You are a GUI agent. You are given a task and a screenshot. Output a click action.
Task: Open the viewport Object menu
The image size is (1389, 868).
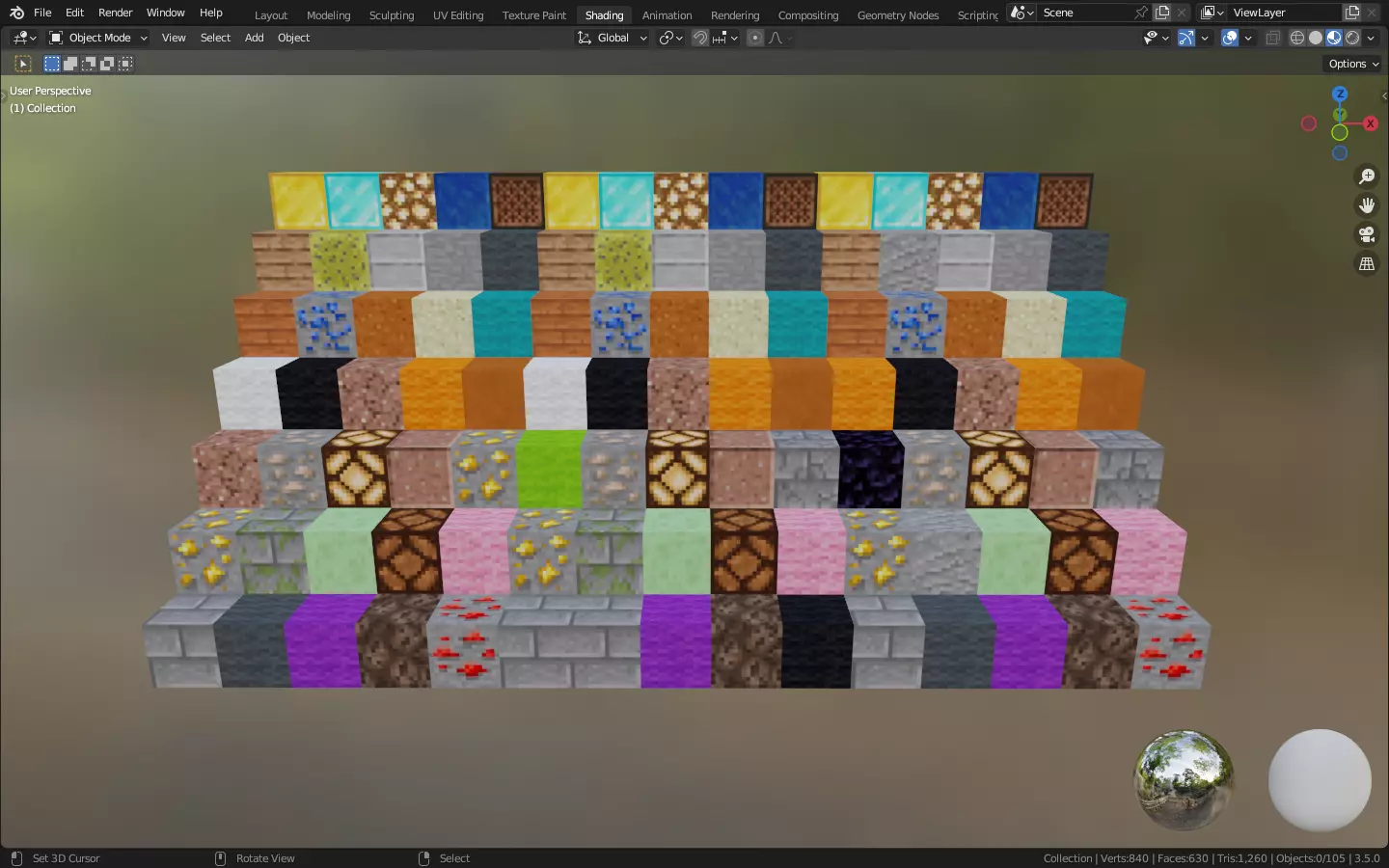(x=293, y=38)
